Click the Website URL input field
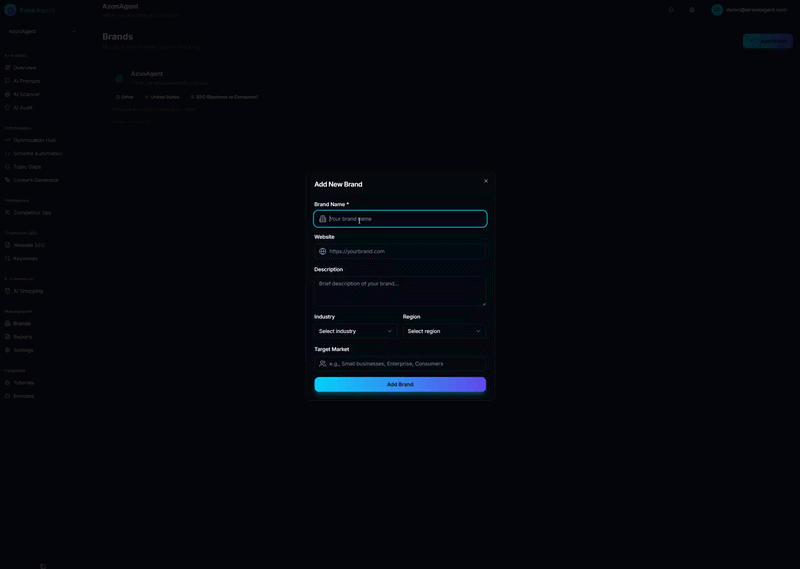The width and height of the screenshot is (800, 569). click(x=405, y=251)
